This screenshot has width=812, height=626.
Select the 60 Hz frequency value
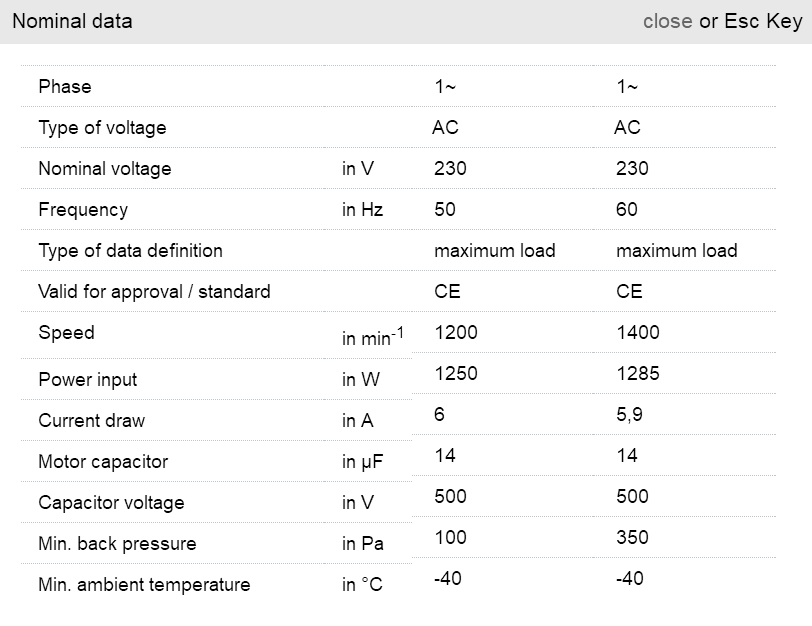627,210
